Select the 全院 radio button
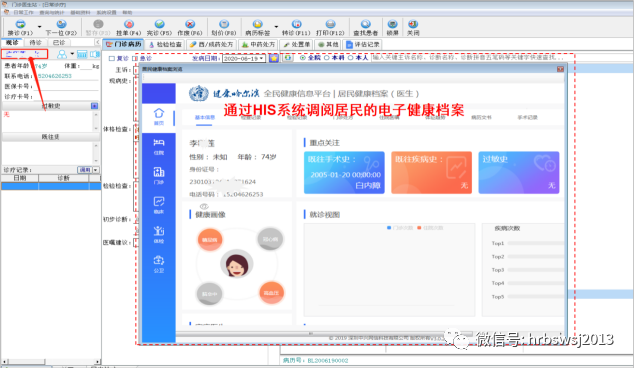Screen dimensions: 634x368 [302, 58]
